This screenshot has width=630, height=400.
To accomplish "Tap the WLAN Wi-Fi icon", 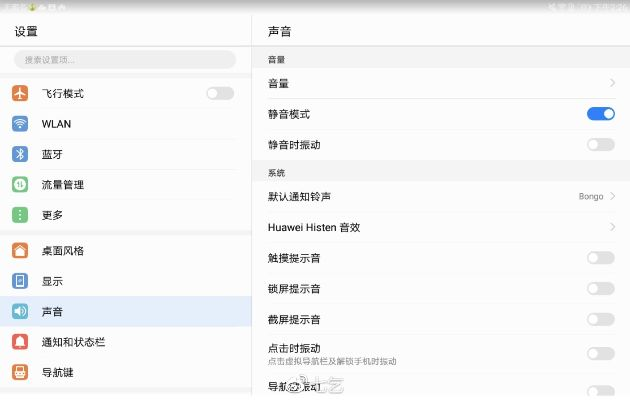I will pyautogui.click(x=20, y=124).
